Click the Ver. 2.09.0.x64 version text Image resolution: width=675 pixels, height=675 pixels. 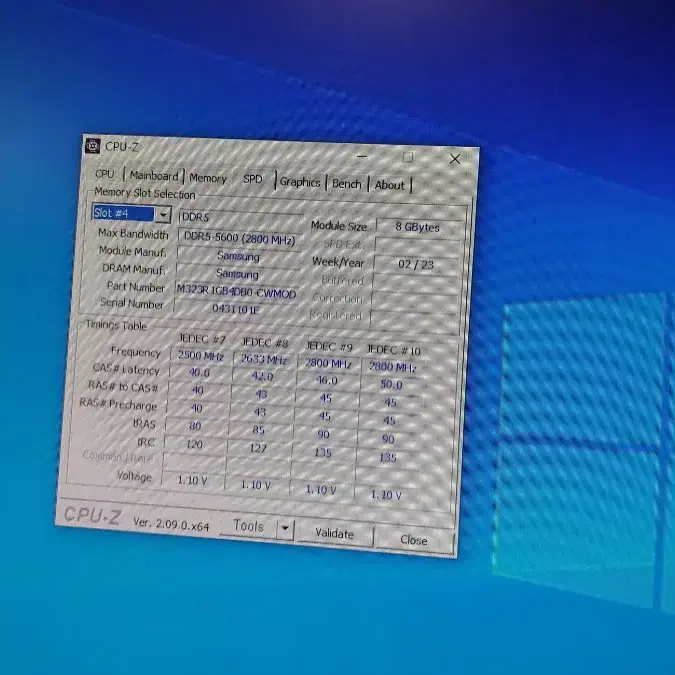[x=171, y=524]
